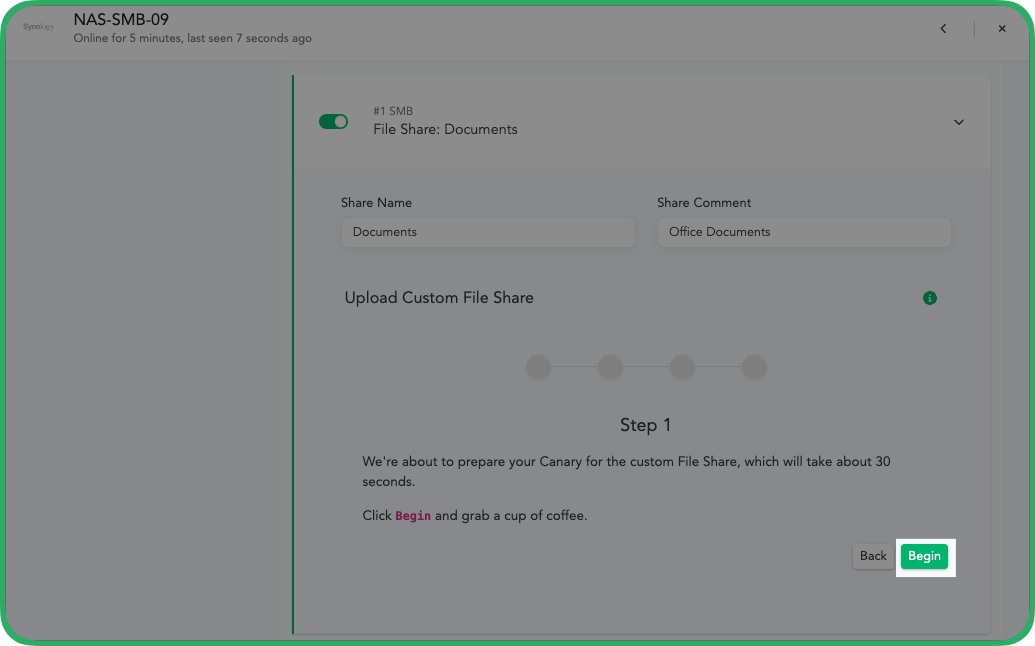
Task: Select the third step circle in the progress indicator
Action: tap(682, 367)
